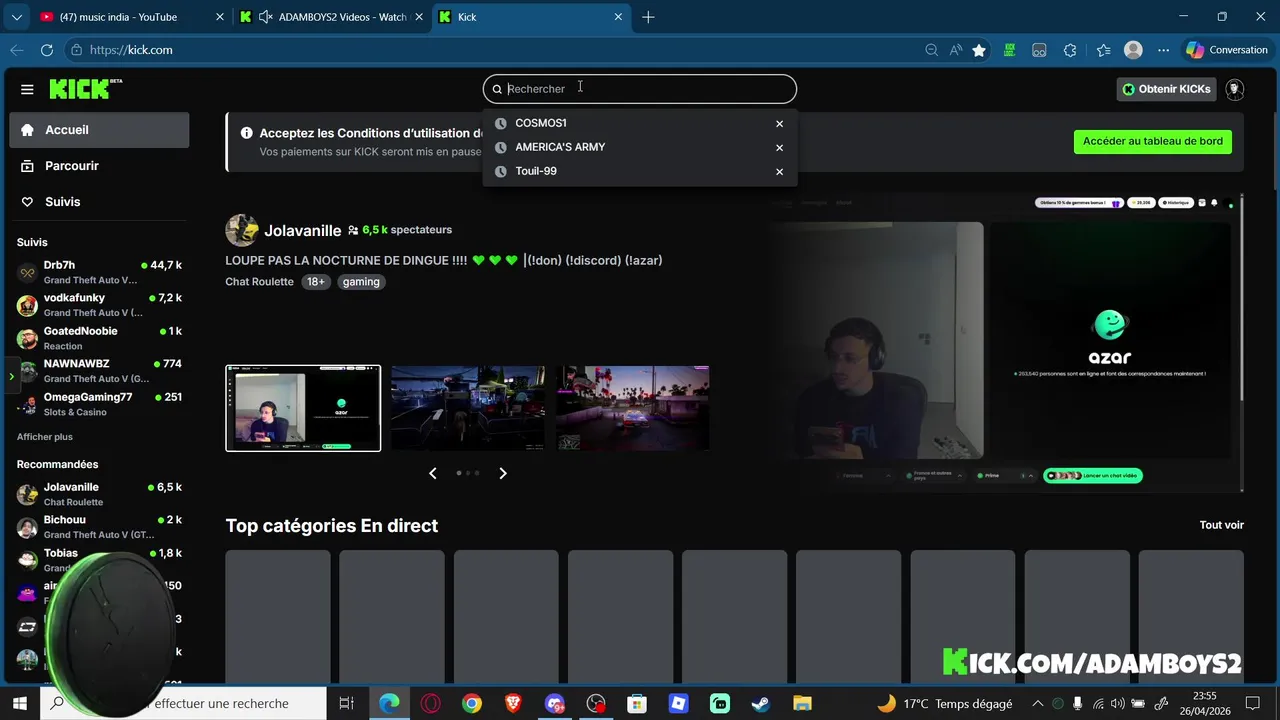1280x720 pixels.
Task: Open the browser extensions puzzle icon
Action: (1070, 50)
